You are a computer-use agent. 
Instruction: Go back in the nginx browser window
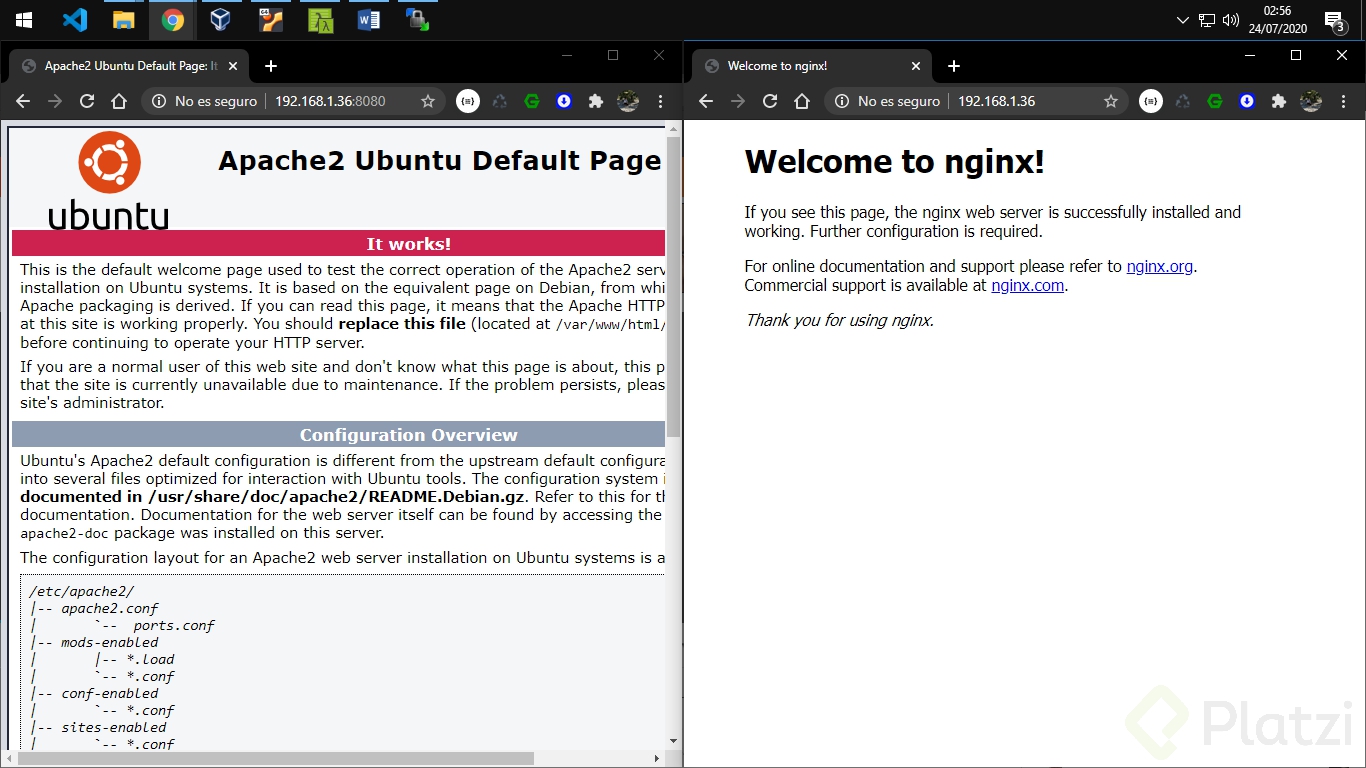click(x=706, y=101)
